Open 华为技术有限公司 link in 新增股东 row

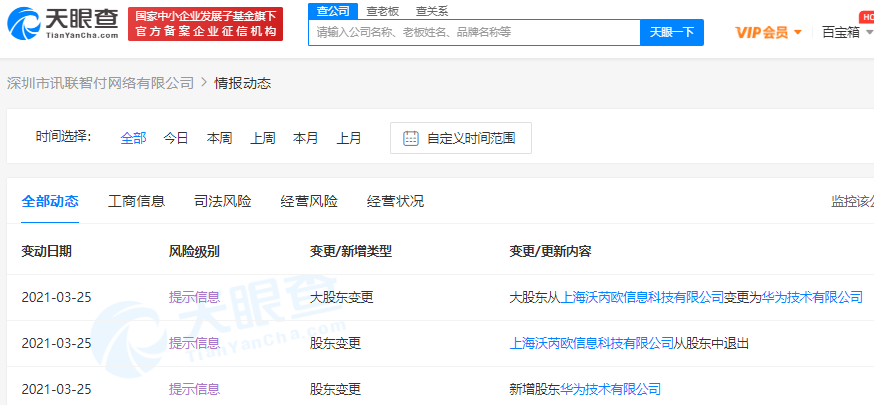click(x=610, y=389)
